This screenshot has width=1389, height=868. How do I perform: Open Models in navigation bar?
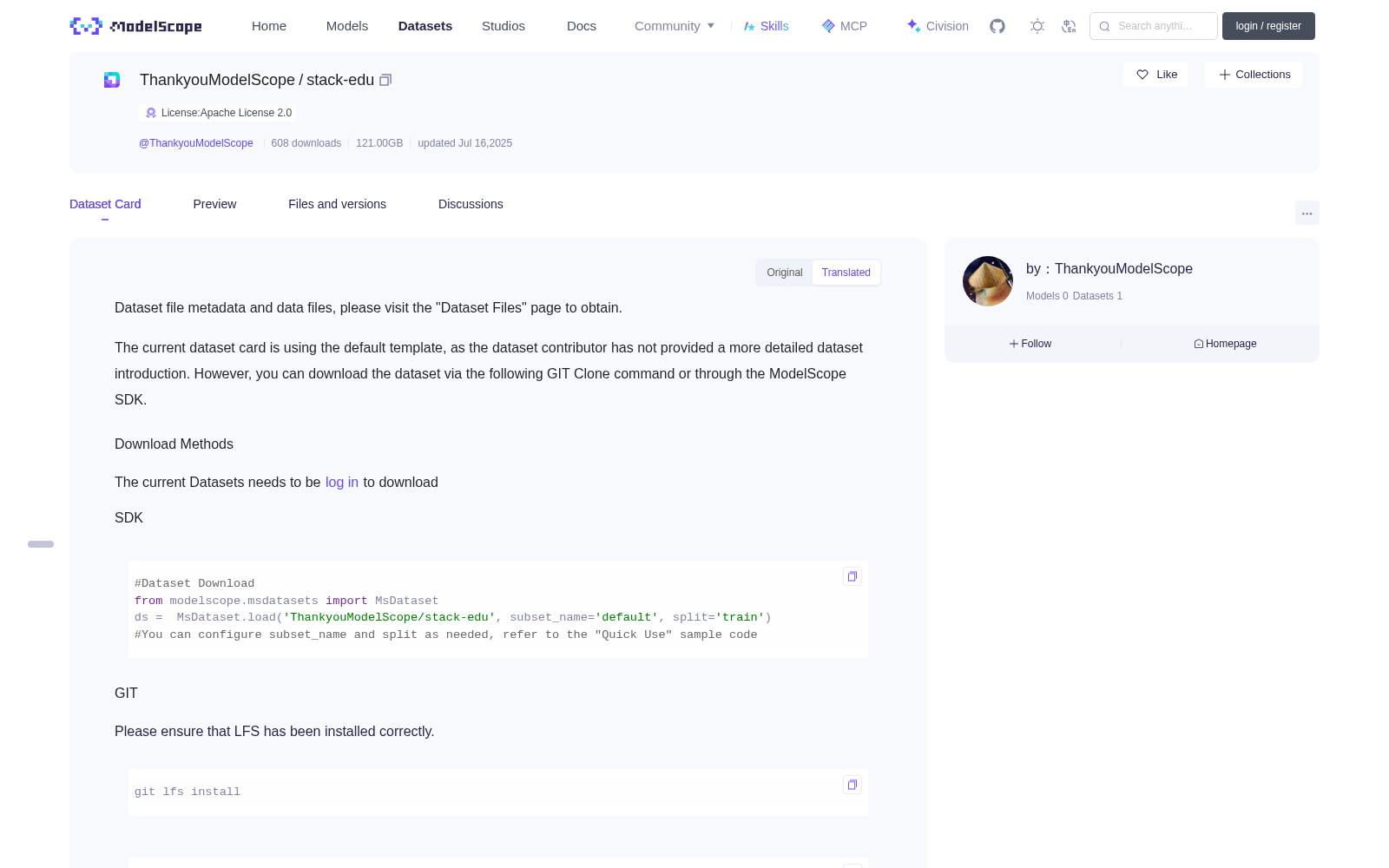(347, 26)
